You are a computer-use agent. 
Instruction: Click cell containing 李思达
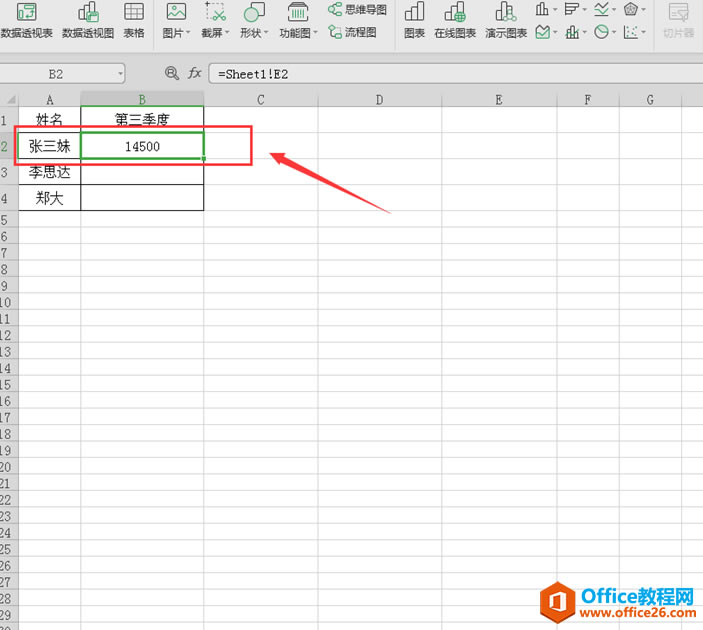pos(49,172)
